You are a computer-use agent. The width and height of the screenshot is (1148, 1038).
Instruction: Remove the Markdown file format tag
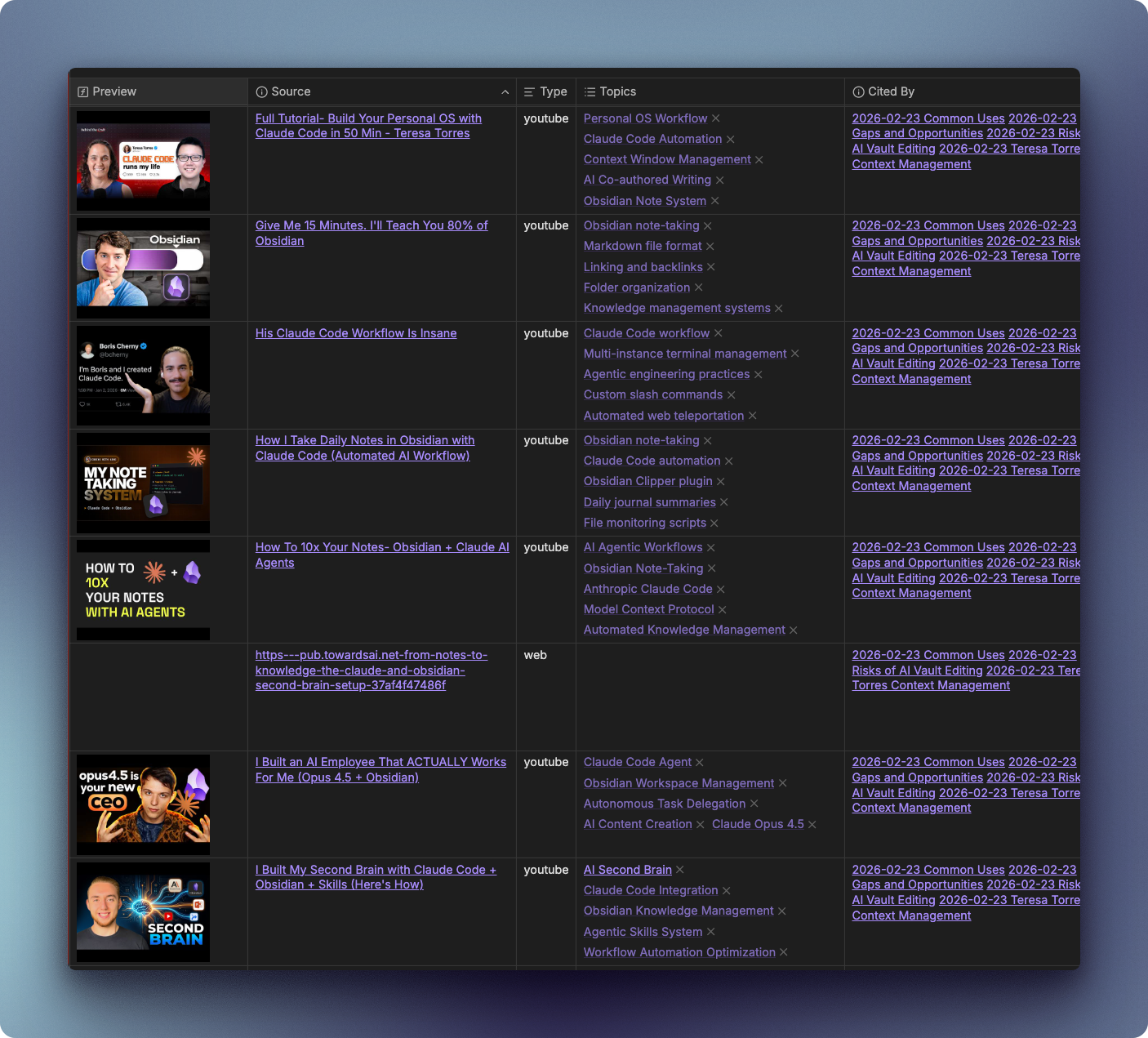coord(710,247)
